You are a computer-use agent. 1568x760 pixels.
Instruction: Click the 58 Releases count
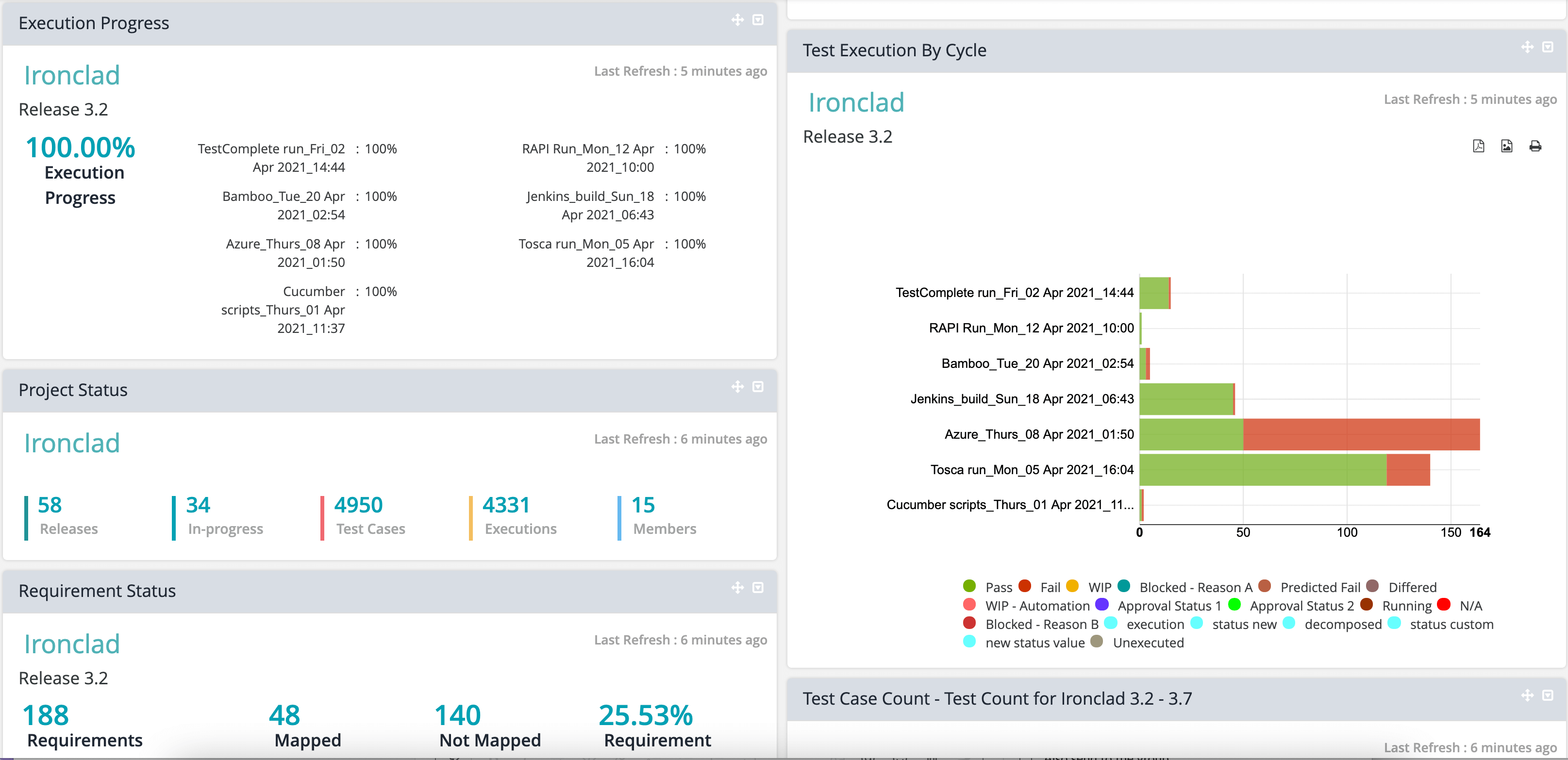50,504
